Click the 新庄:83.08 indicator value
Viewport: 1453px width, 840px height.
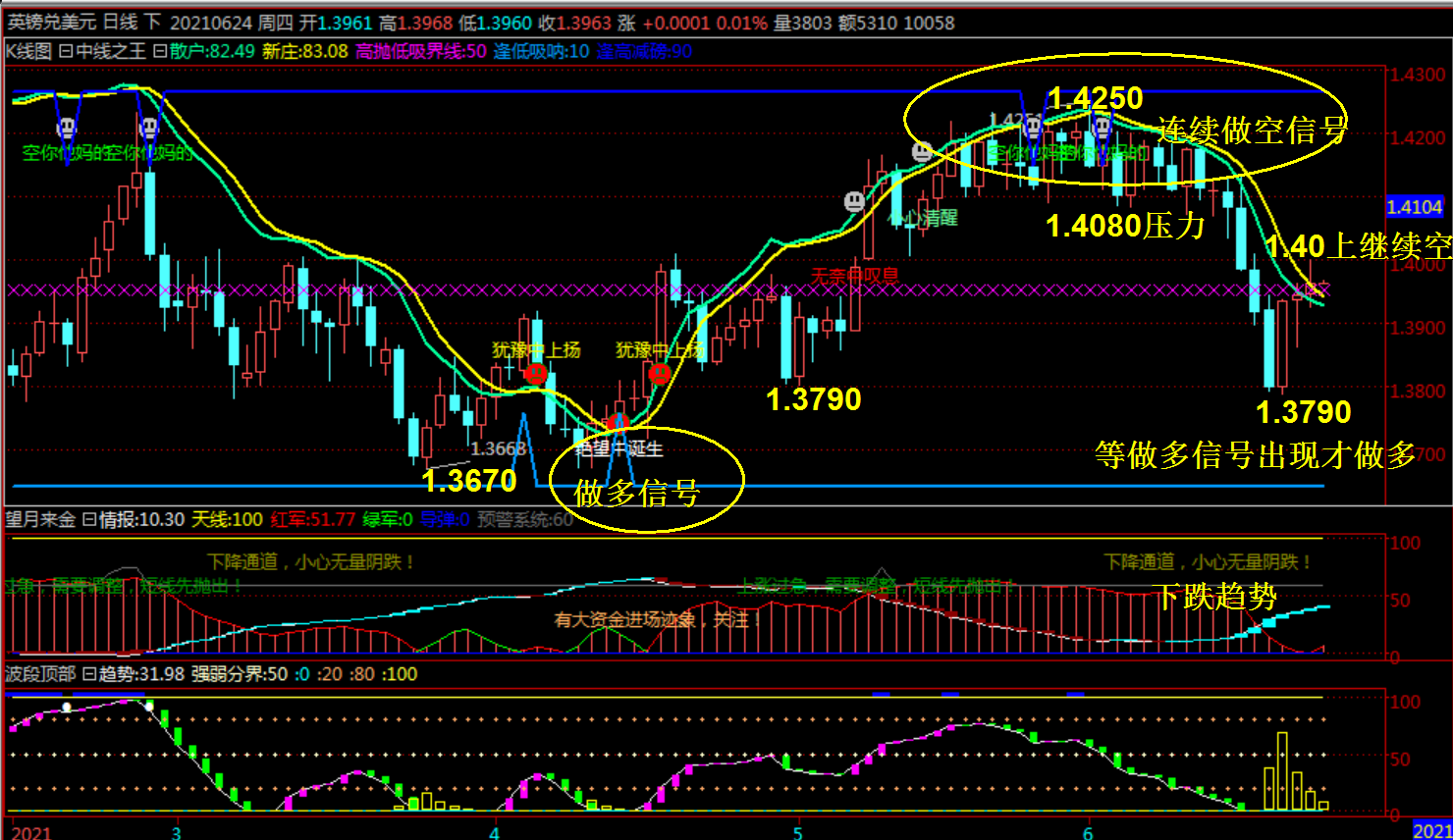click(305, 51)
